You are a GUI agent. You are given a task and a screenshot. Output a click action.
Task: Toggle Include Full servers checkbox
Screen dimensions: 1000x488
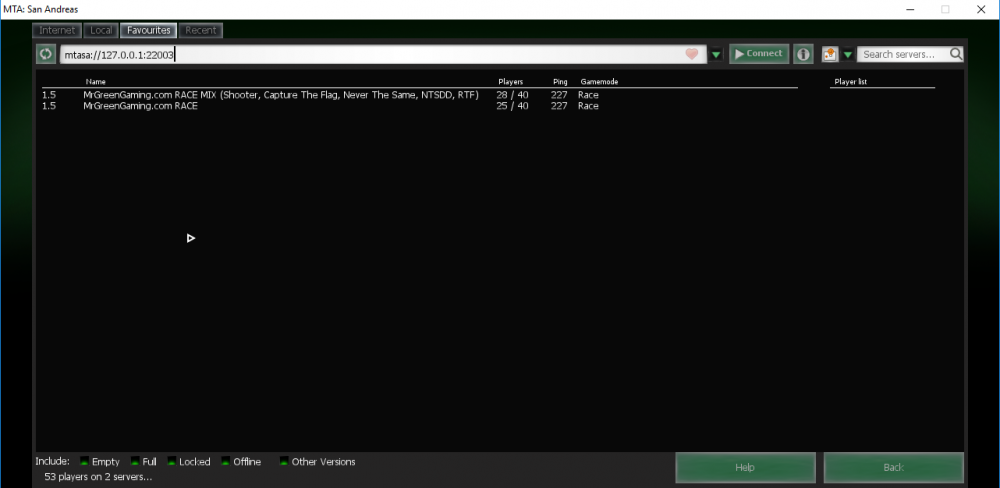click(135, 461)
